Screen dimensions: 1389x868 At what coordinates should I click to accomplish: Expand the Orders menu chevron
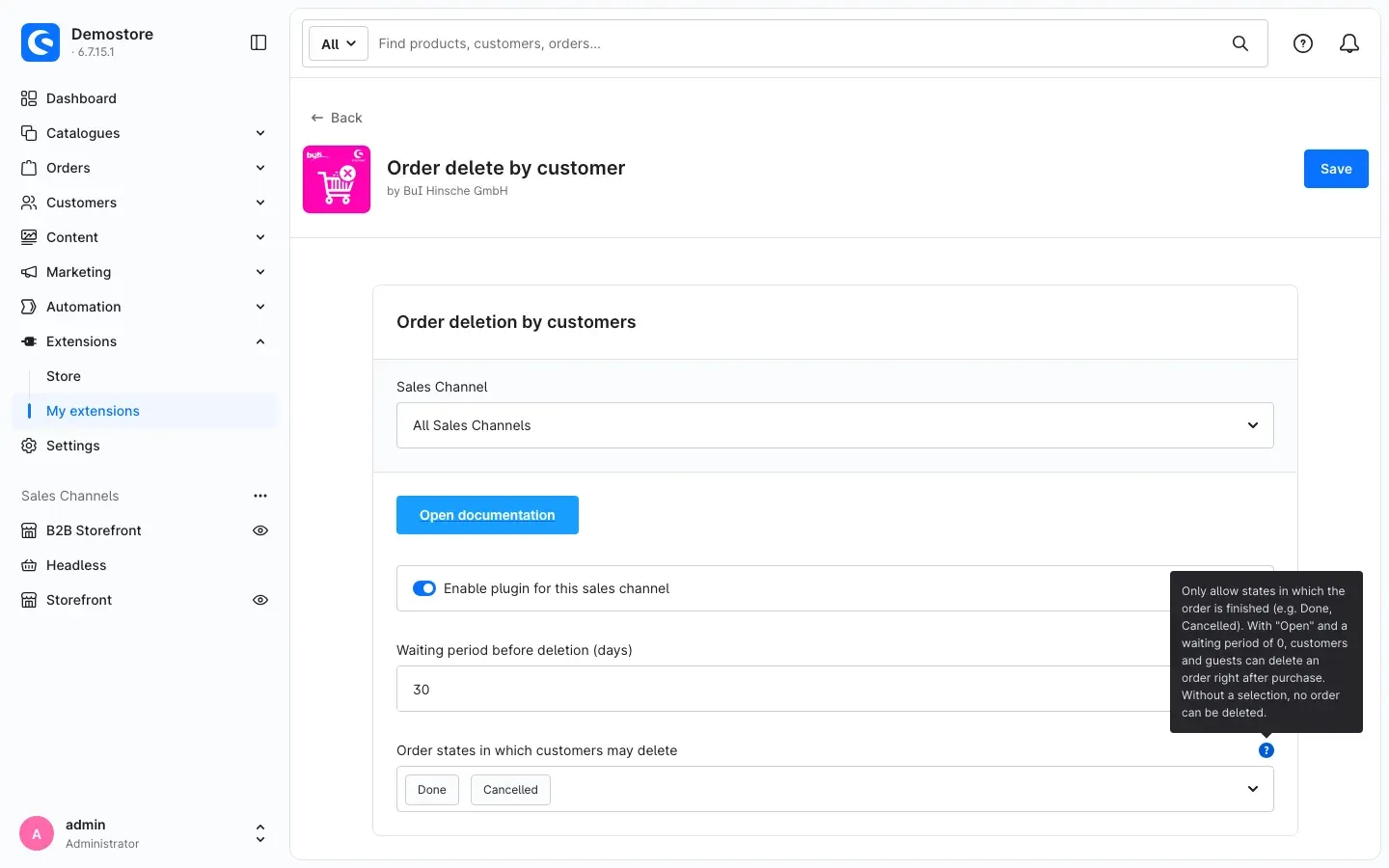260,168
